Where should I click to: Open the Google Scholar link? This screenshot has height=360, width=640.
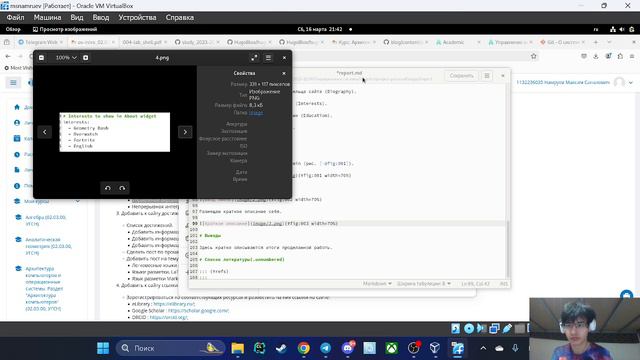pyautogui.click(x=199, y=311)
